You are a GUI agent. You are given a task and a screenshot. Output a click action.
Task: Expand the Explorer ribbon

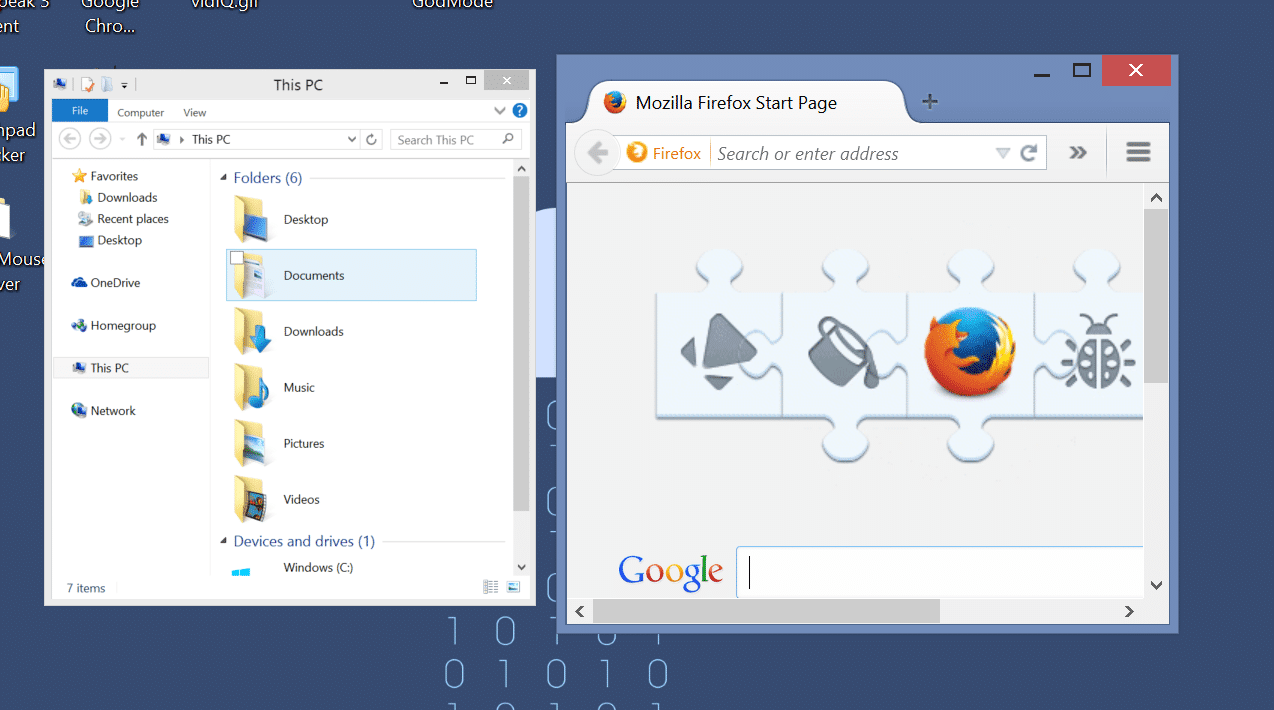pos(500,111)
